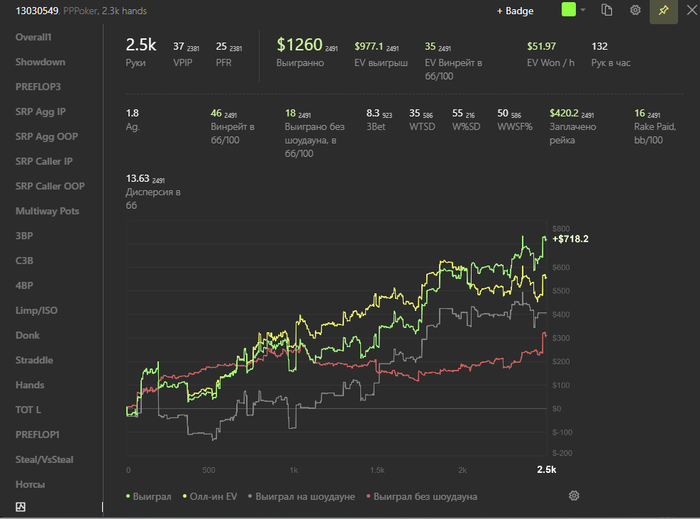Click image icon at sidebar bottom
The height and width of the screenshot is (519, 700).
tap(21, 507)
